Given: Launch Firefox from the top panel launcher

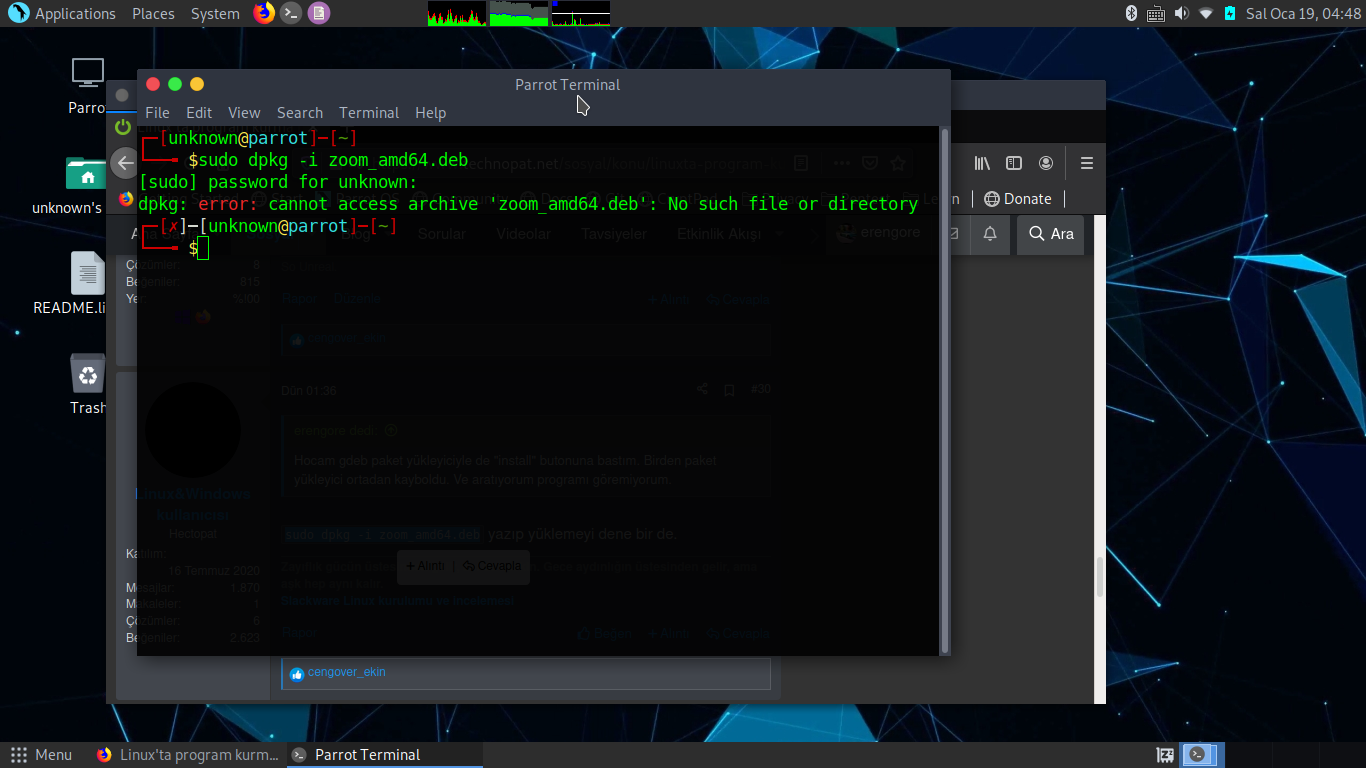Looking at the screenshot, I should click(x=264, y=13).
